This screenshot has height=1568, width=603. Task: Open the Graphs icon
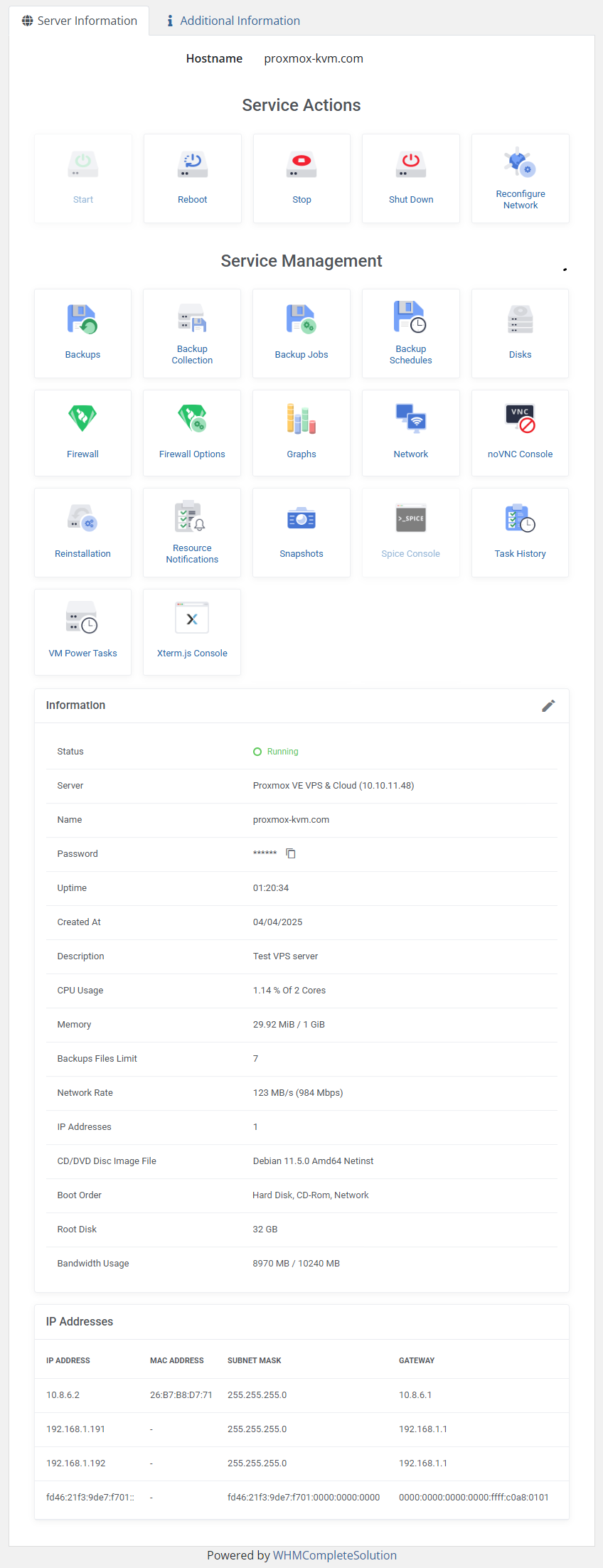301,419
